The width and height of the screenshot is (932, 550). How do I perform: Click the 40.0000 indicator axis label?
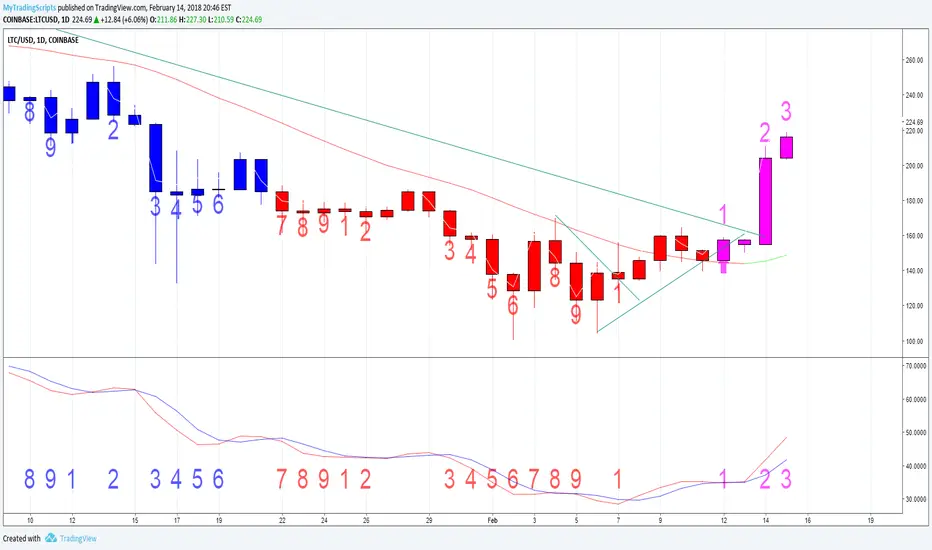[x=915, y=466]
